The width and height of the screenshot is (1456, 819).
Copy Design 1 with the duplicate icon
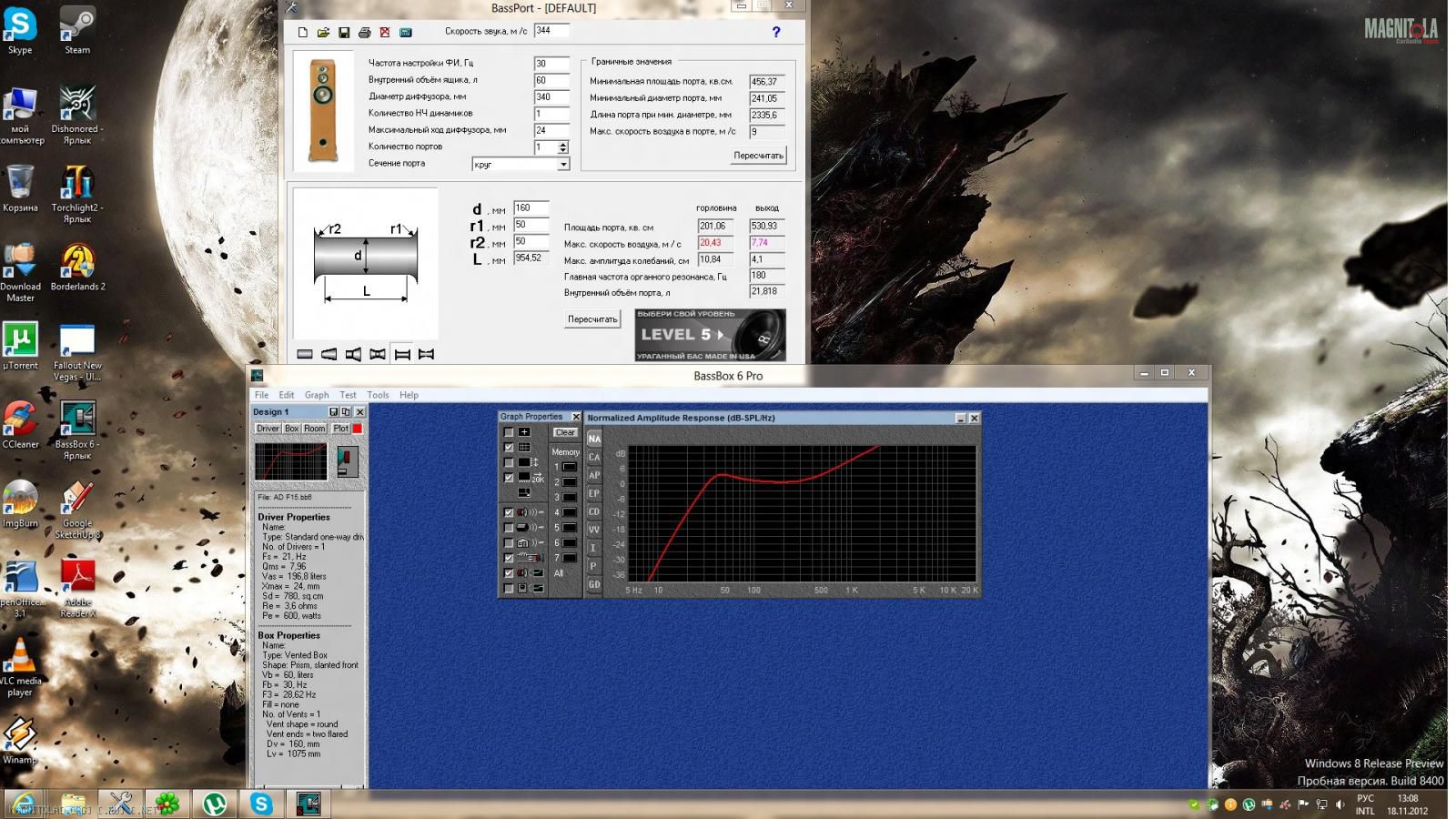pos(346,412)
